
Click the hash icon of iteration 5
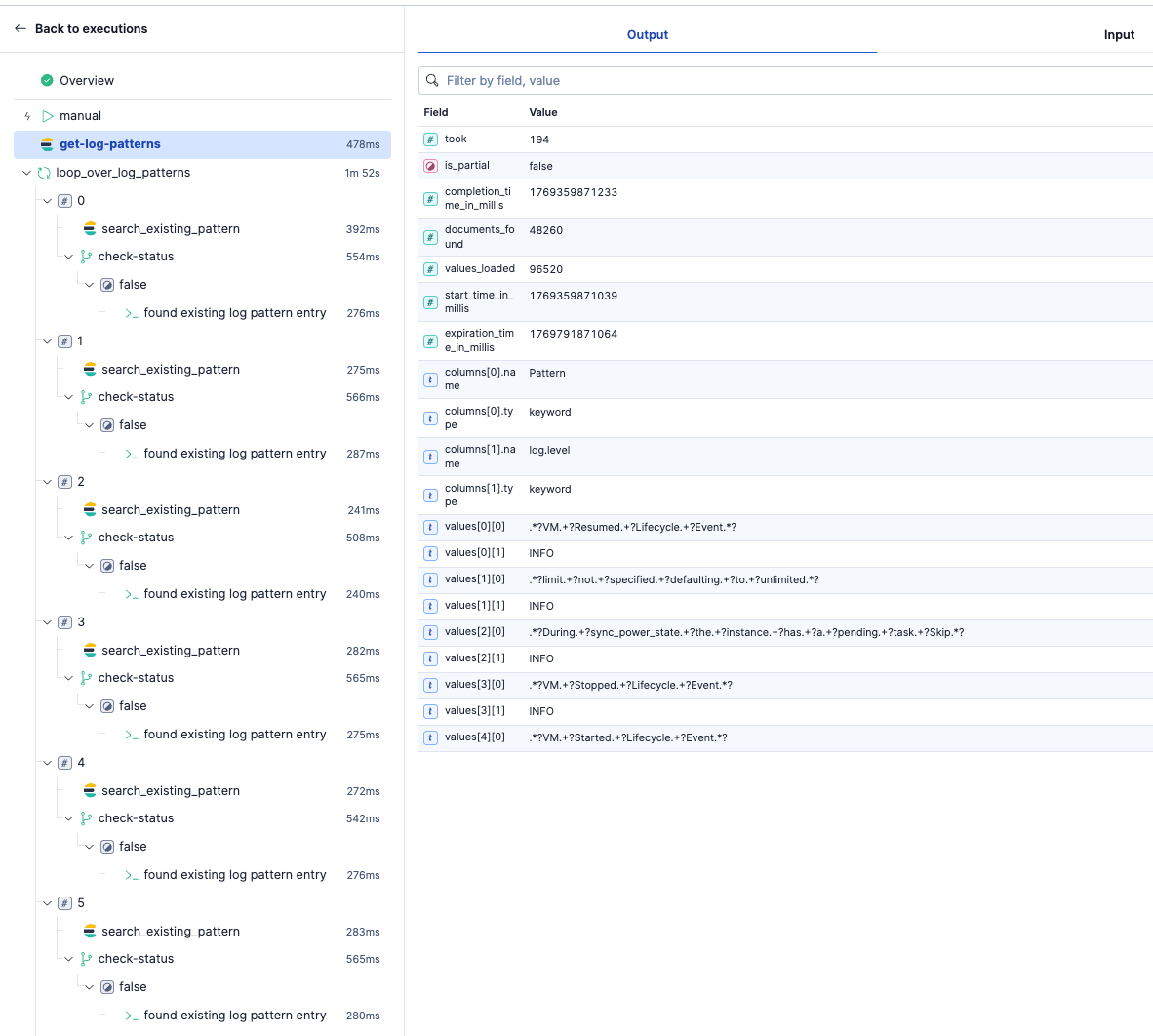pyautogui.click(x=64, y=903)
